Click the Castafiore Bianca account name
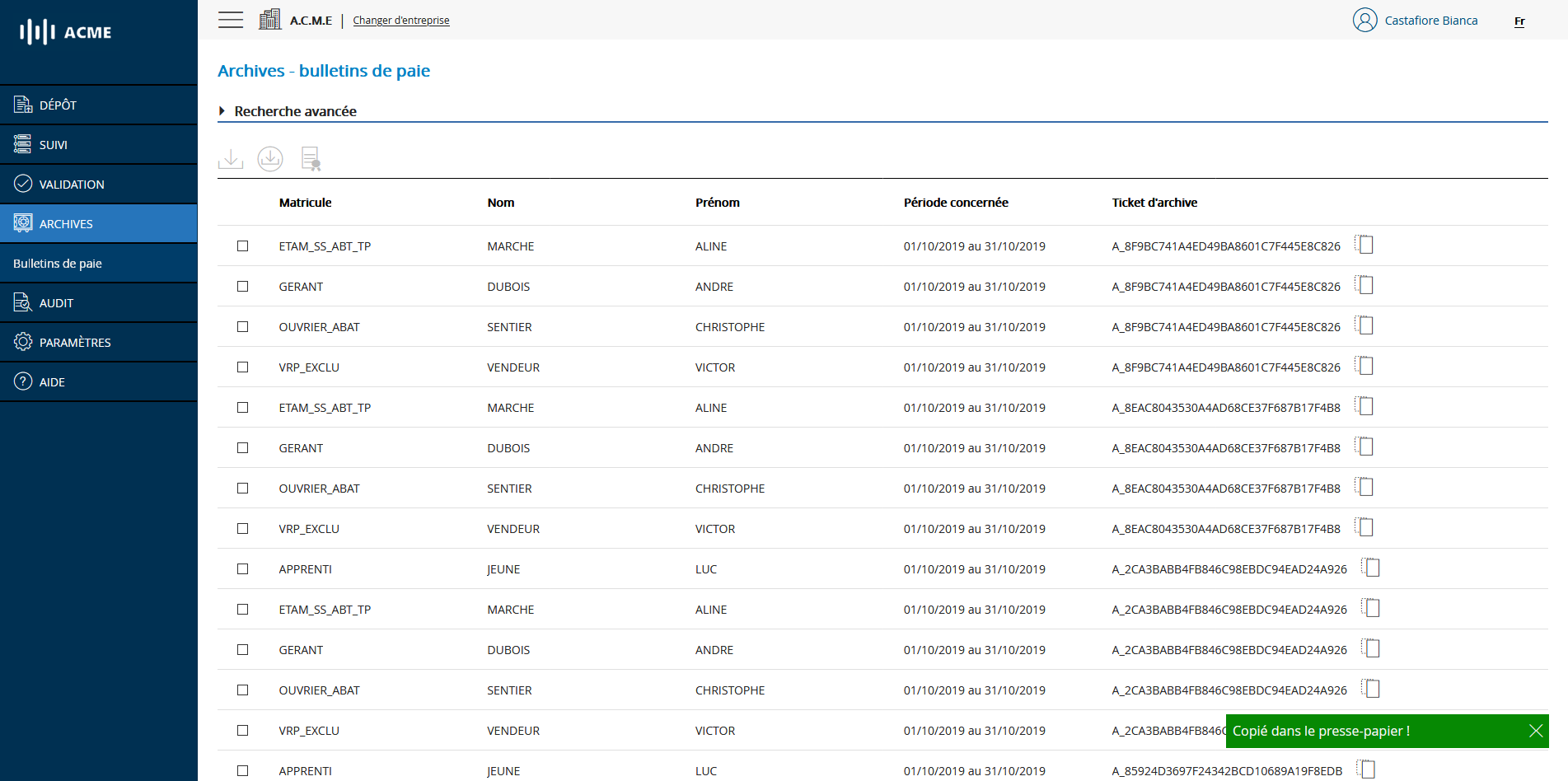 tap(1431, 20)
